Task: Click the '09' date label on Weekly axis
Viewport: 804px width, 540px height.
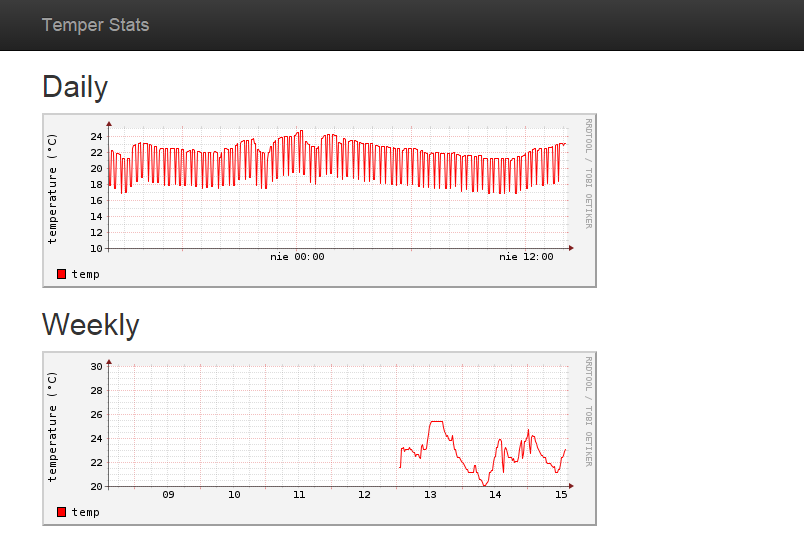Action: [x=168, y=494]
